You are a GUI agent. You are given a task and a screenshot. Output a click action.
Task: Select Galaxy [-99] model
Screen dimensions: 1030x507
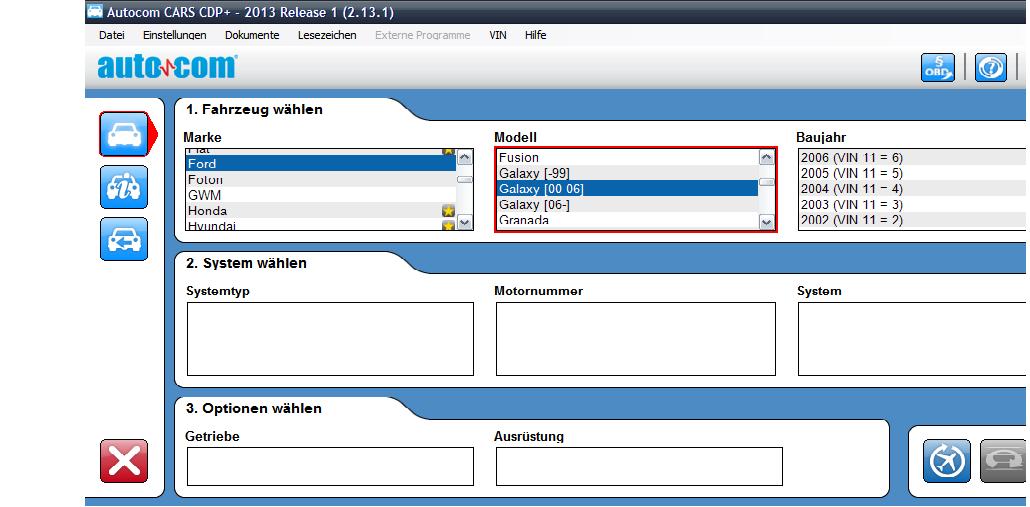point(627,173)
